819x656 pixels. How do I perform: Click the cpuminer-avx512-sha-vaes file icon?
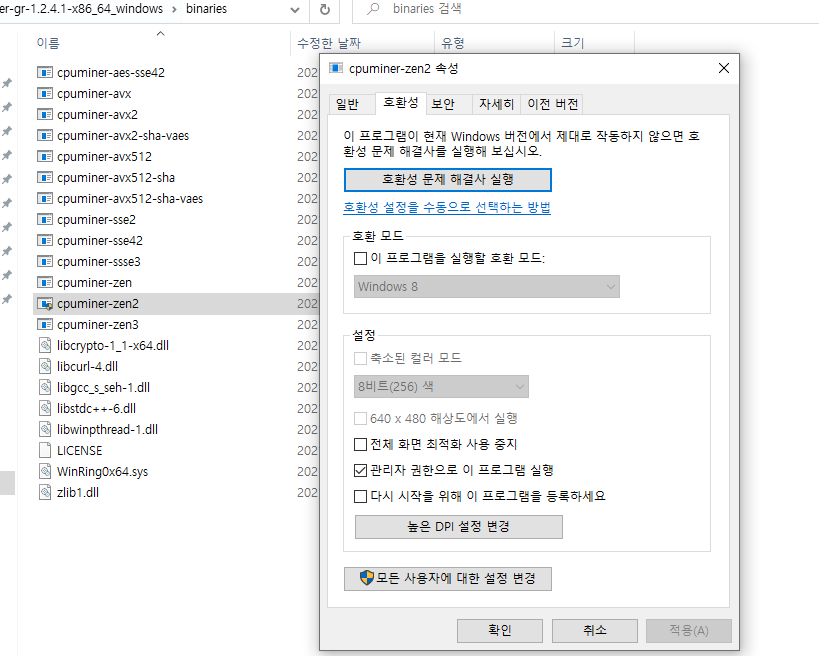[x=45, y=198]
